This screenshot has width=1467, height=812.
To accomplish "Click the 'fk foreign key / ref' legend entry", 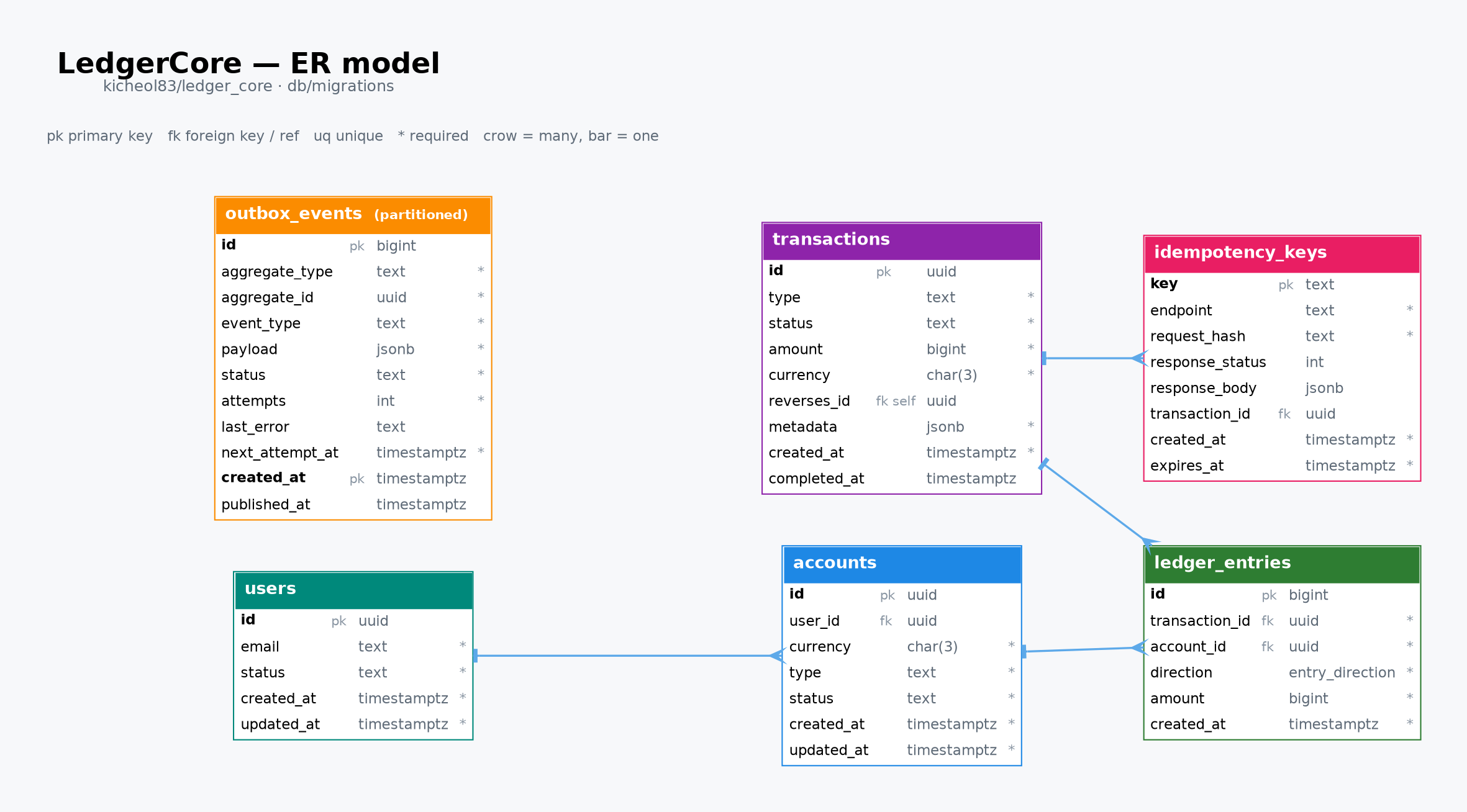I will (x=234, y=137).
